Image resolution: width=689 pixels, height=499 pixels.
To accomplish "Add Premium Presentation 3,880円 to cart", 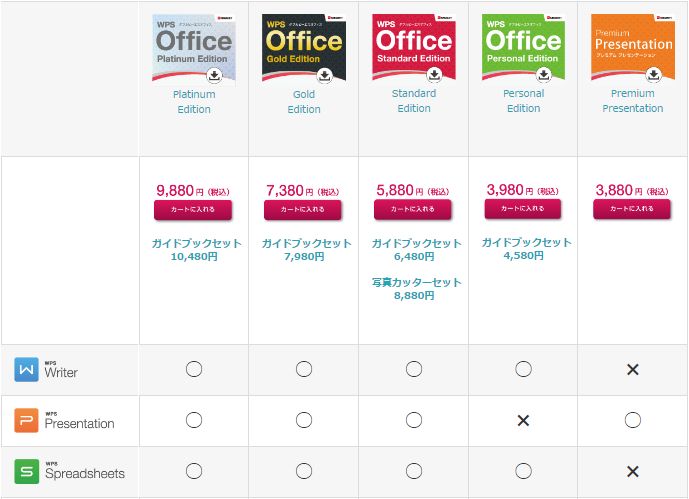I will (632, 209).
